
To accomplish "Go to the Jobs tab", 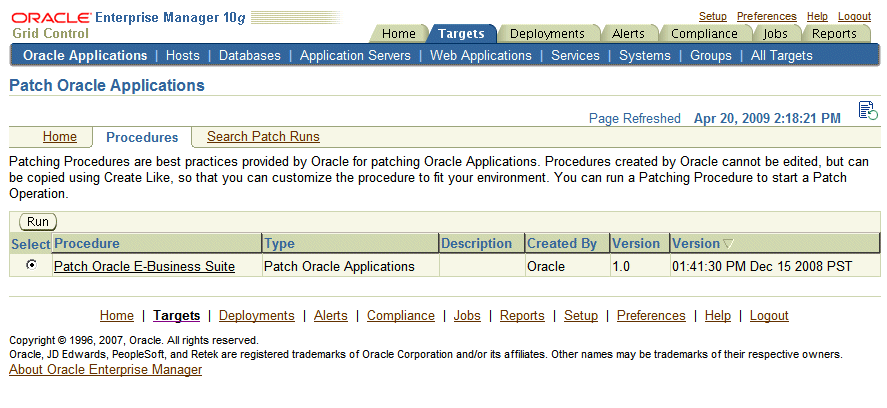I will pyautogui.click(x=775, y=34).
